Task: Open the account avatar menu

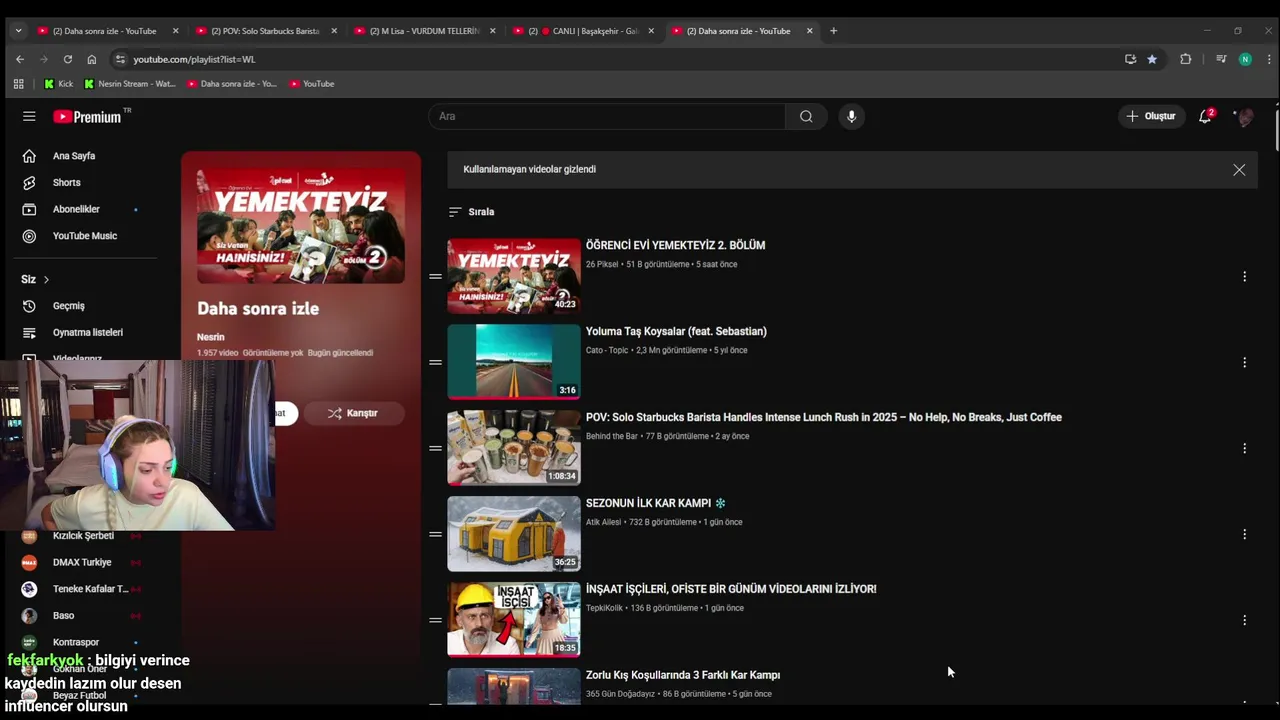Action: [x=1244, y=117]
